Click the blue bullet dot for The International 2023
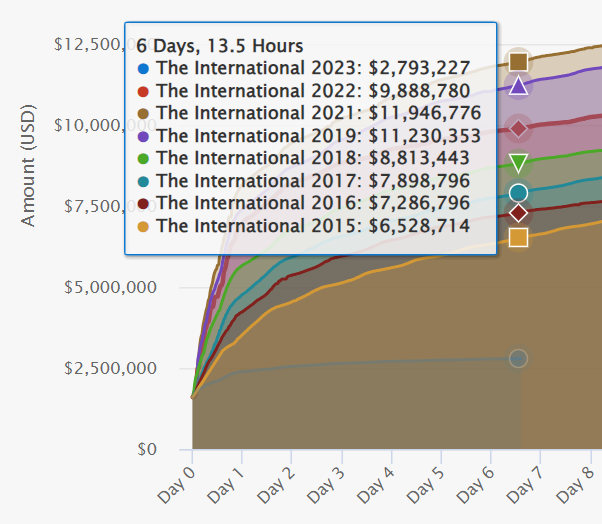The height and width of the screenshot is (524, 602). tap(143, 69)
